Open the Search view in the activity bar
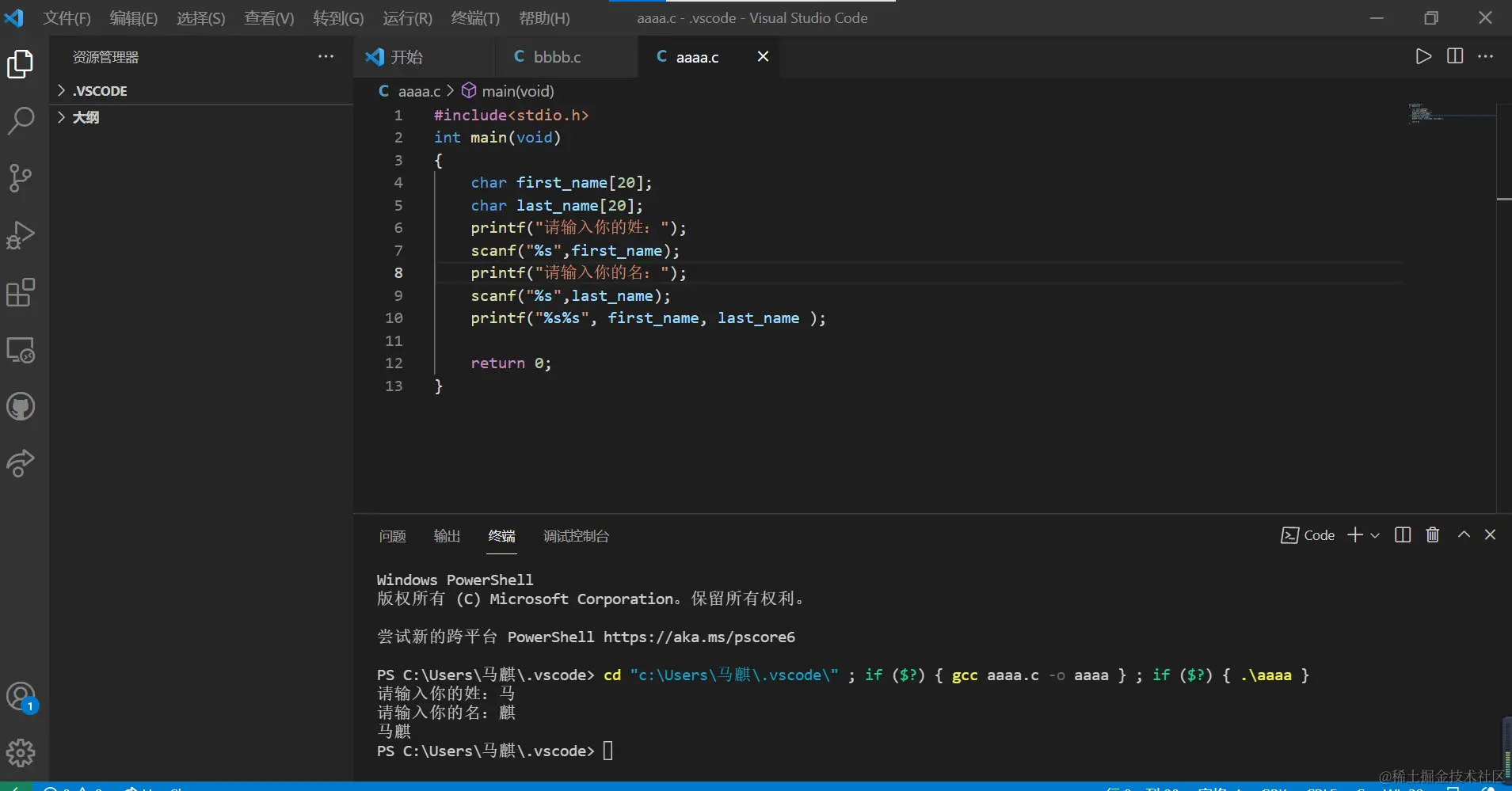Image resolution: width=1512 pixels, height=791 pixels. pos(21,120)
